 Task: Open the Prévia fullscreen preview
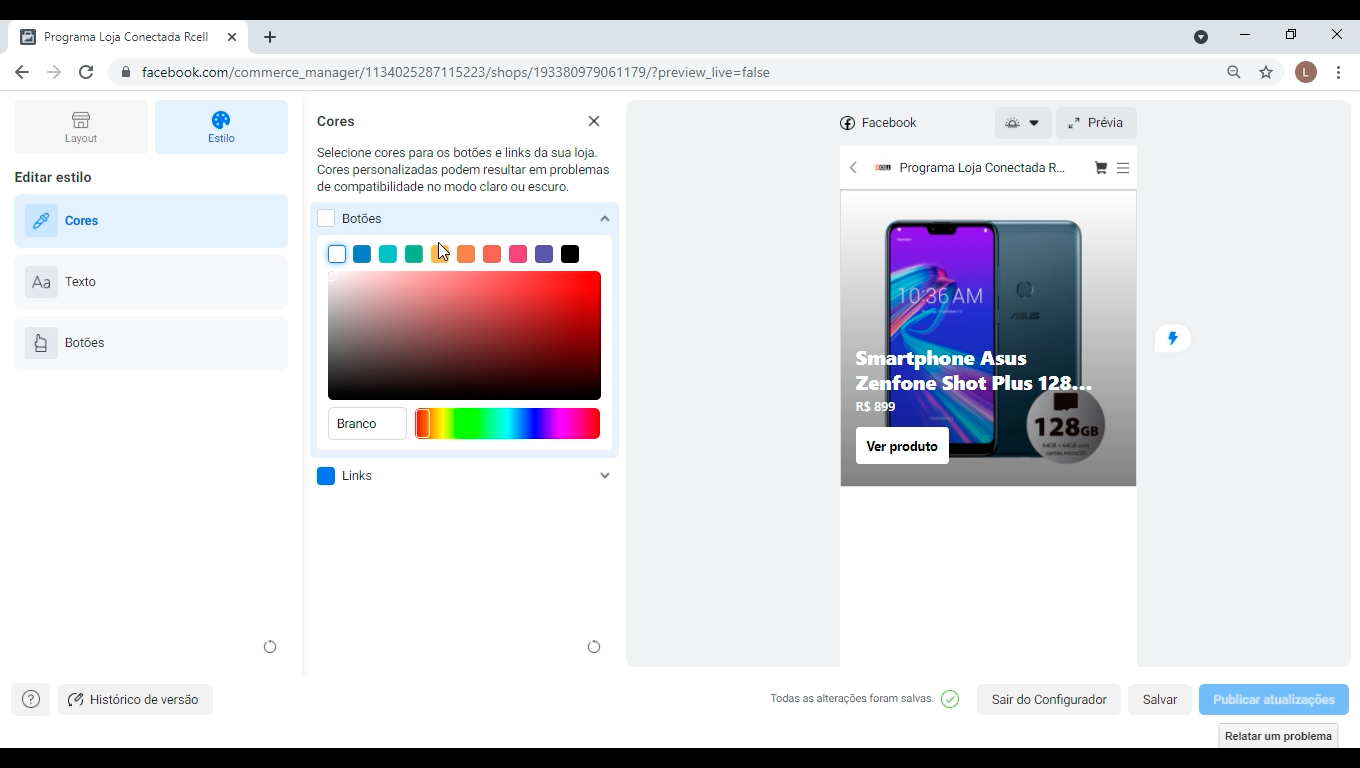[1096, 123]
